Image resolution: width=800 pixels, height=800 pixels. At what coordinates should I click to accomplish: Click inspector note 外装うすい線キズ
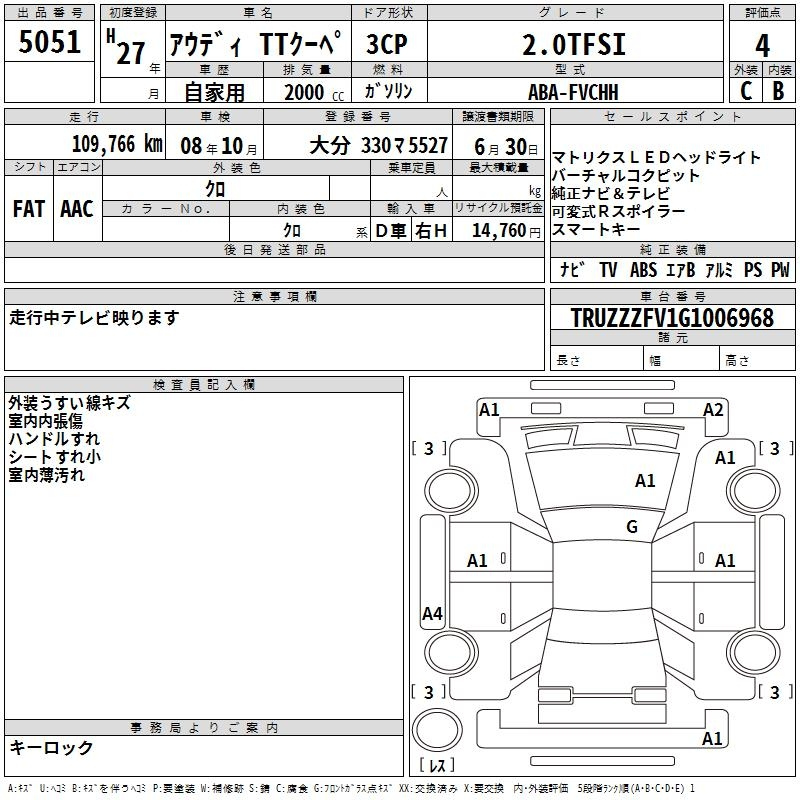point(69,403)
